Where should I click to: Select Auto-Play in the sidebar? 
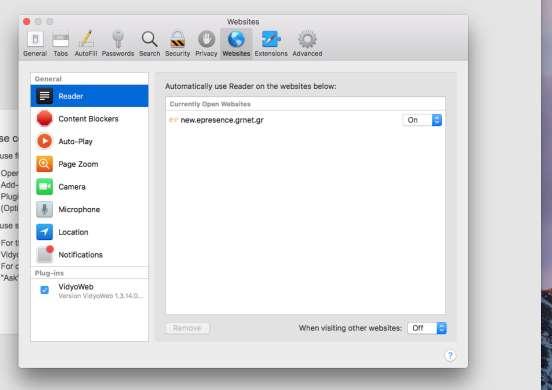pos(89,141)
